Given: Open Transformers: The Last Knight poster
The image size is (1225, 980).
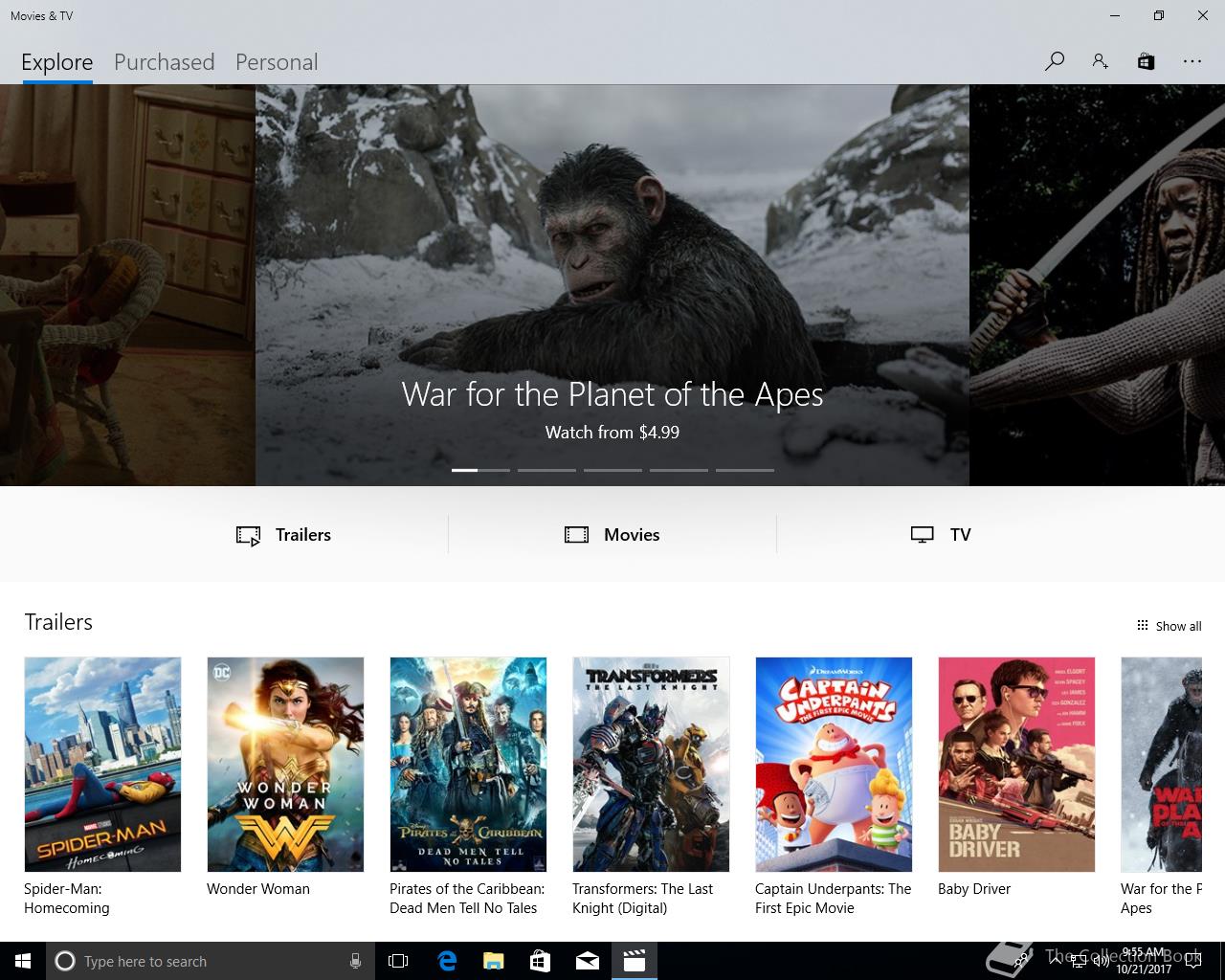Looking at the screenshot, I should tap(651, 765).
